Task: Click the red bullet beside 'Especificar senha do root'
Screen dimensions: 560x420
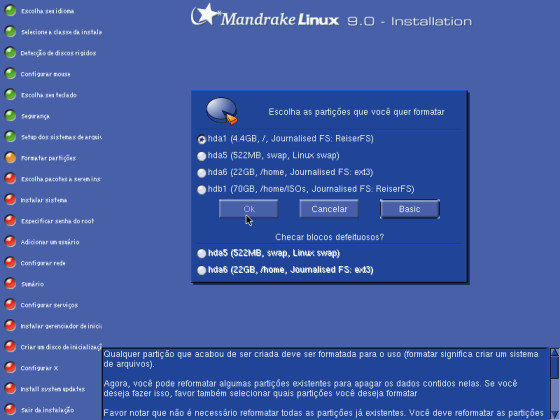Action: pos(10,221)
